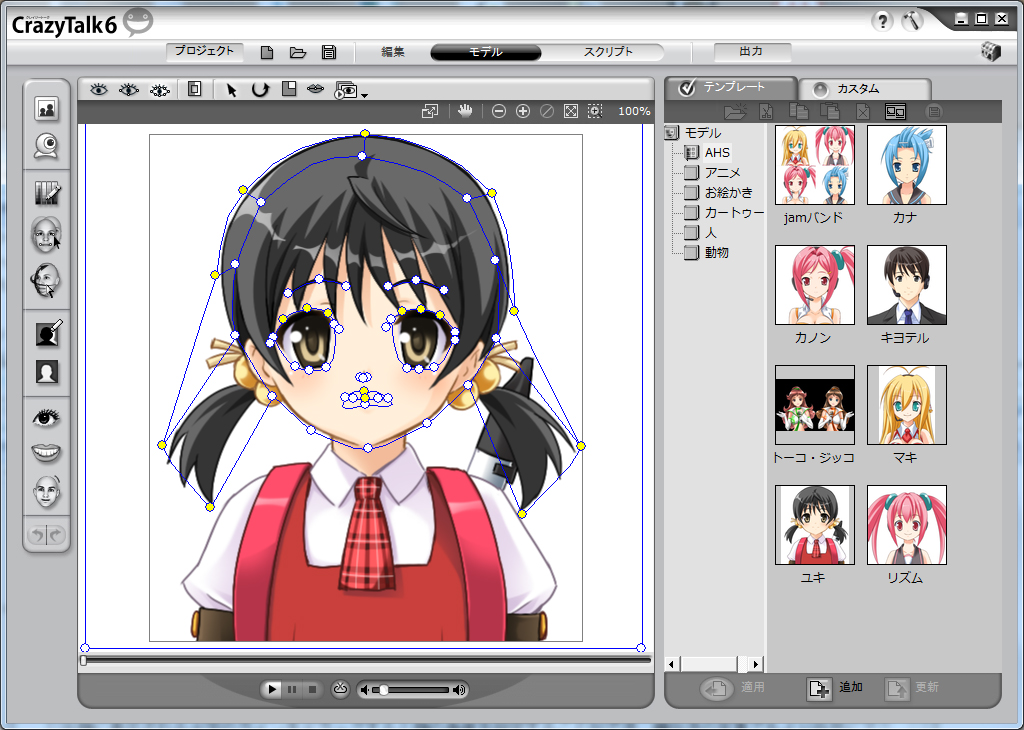The image size is (1024, 730).
Task: Click the thumbnail view mode icon
Action: pos(895,112)
